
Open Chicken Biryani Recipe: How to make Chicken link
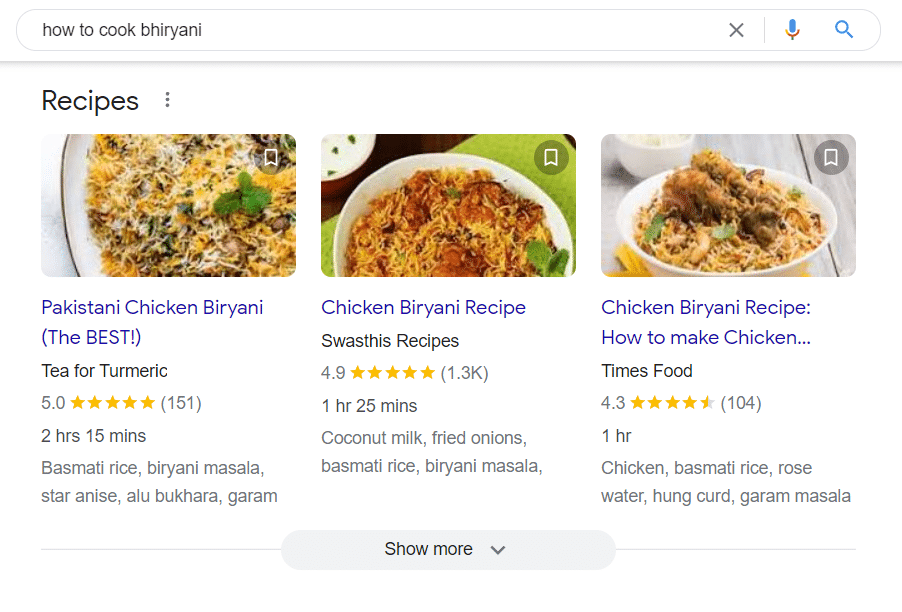pyautogui.click(x=706, y=322)
